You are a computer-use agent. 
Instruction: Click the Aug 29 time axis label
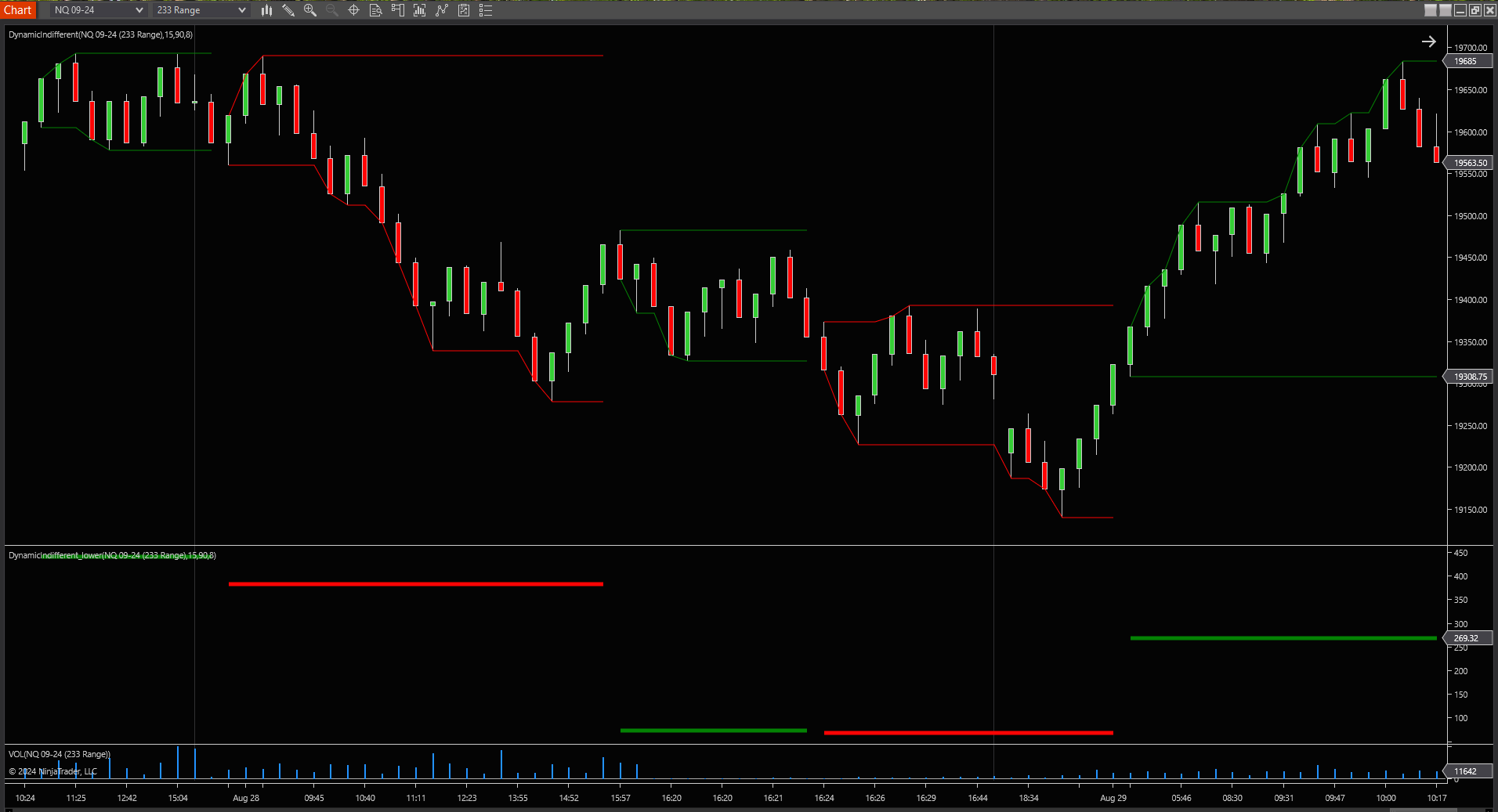click(1113, 798)
